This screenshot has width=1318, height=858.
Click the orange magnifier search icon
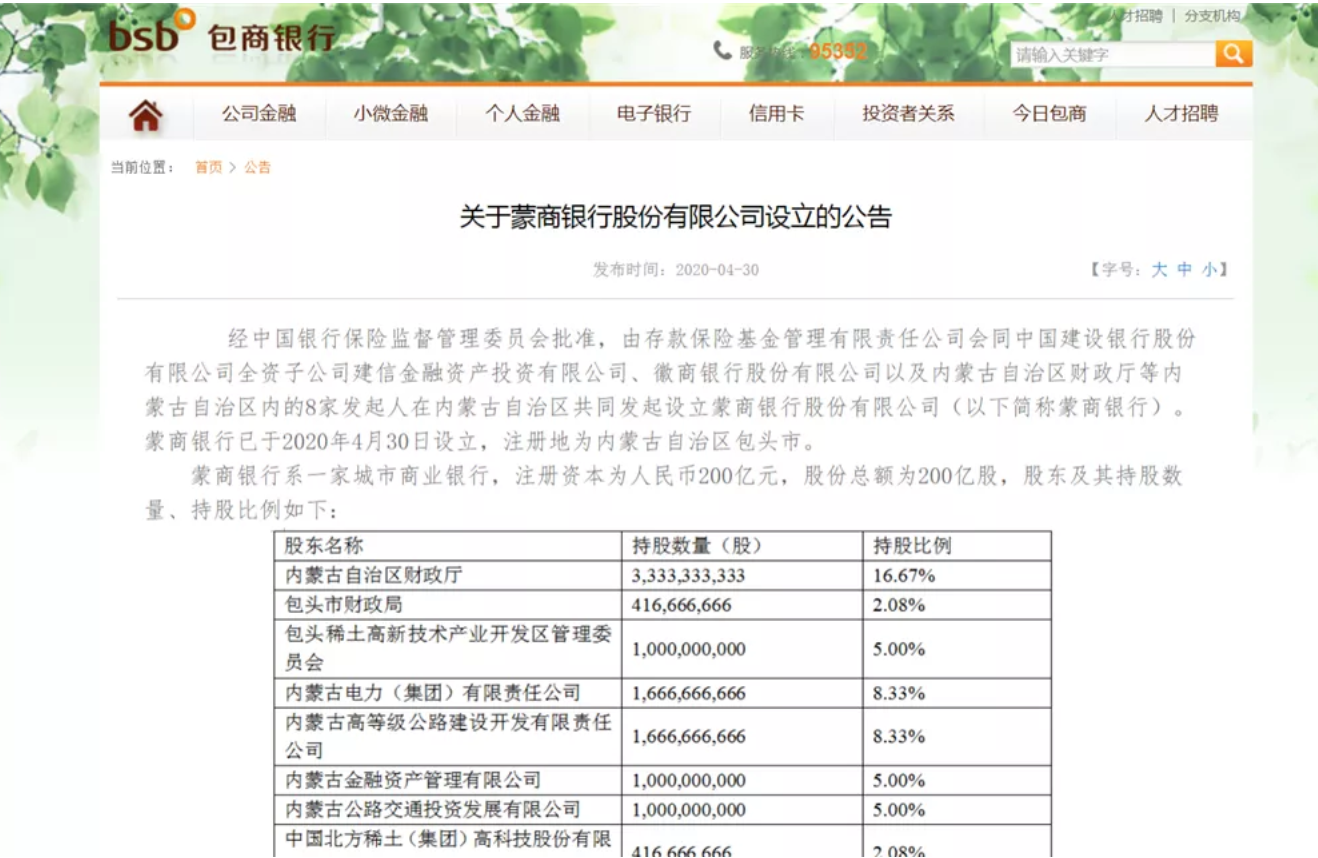click(x=1232, y=52)
